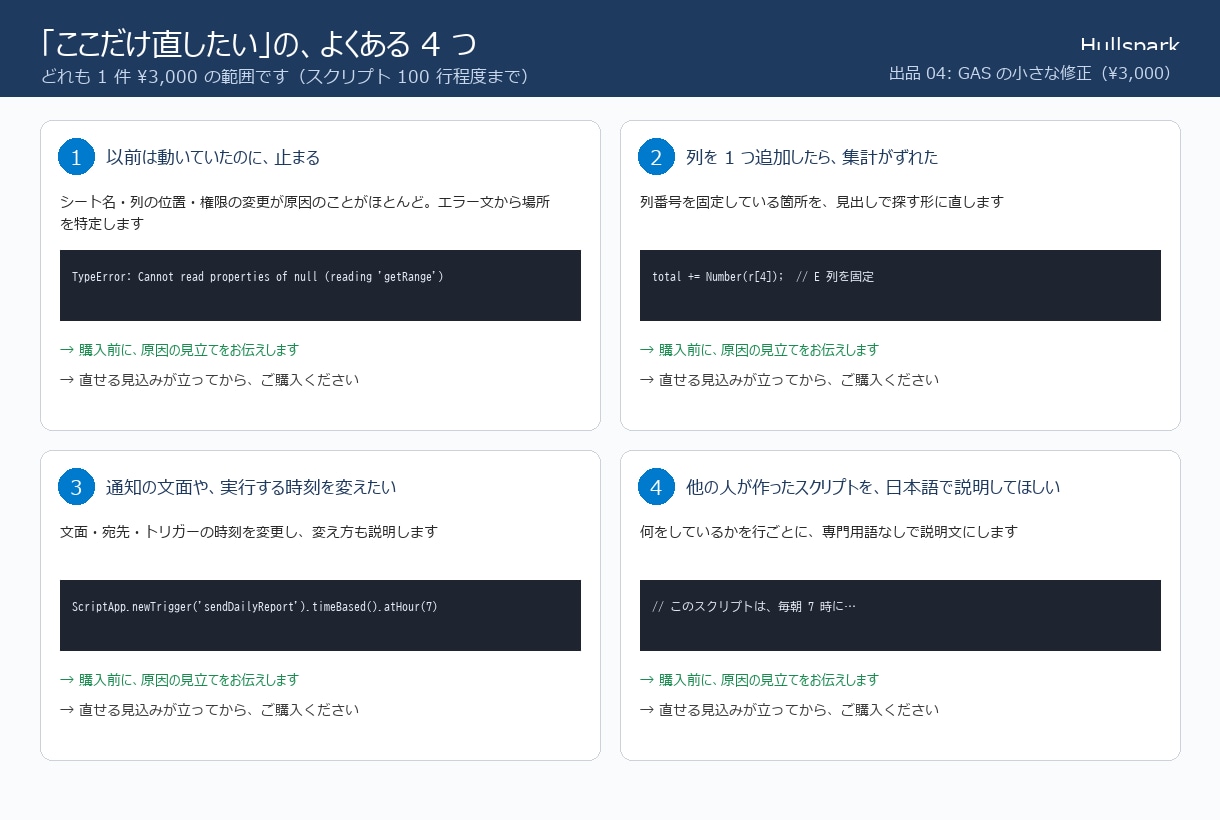The height and width of the screenshot is (820, 1220).
Task: Click 直せる見込みが立ってから line in card 4
Action: 790,710
